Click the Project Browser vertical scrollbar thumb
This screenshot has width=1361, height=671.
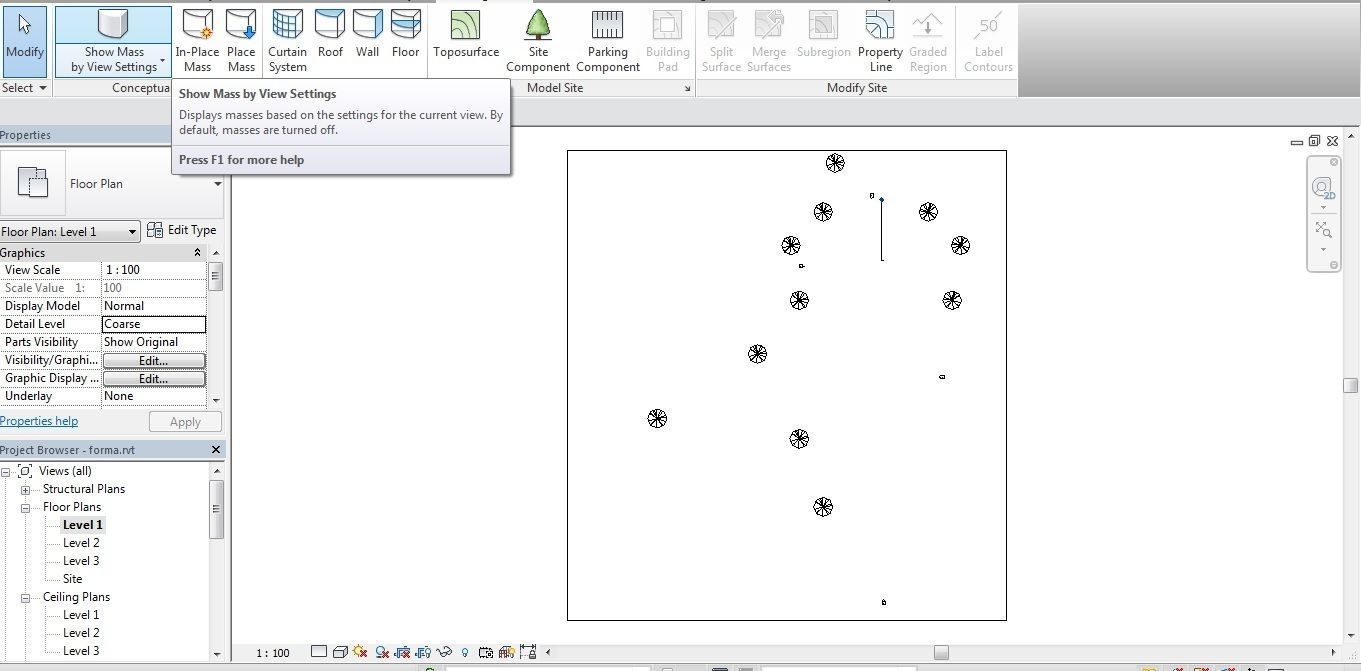pyautogui.click(x=217, y=509)
